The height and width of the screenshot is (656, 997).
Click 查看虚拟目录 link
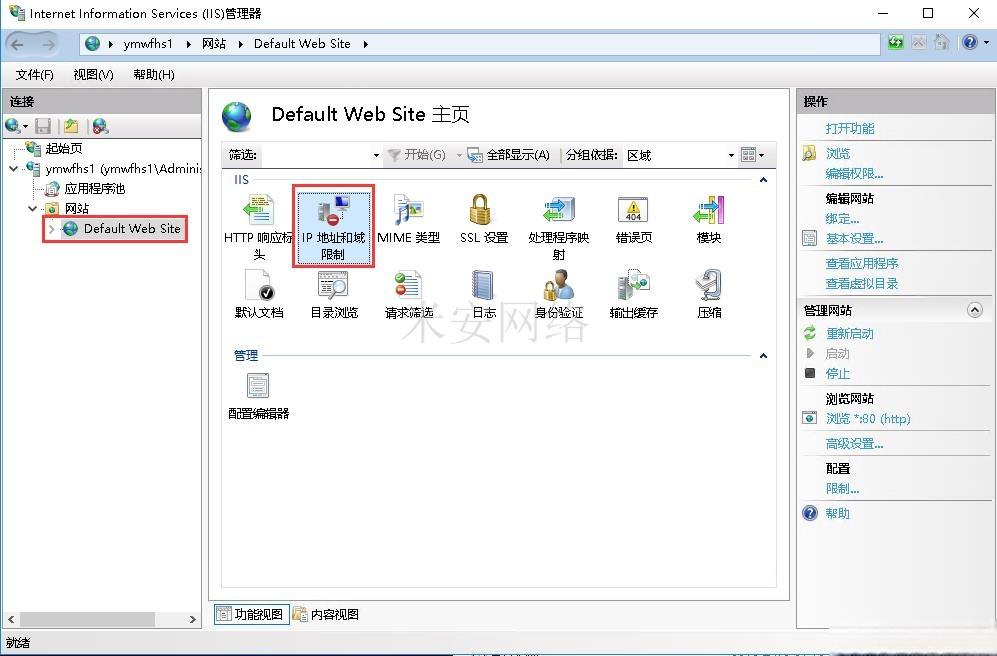(x=862, y=284)
